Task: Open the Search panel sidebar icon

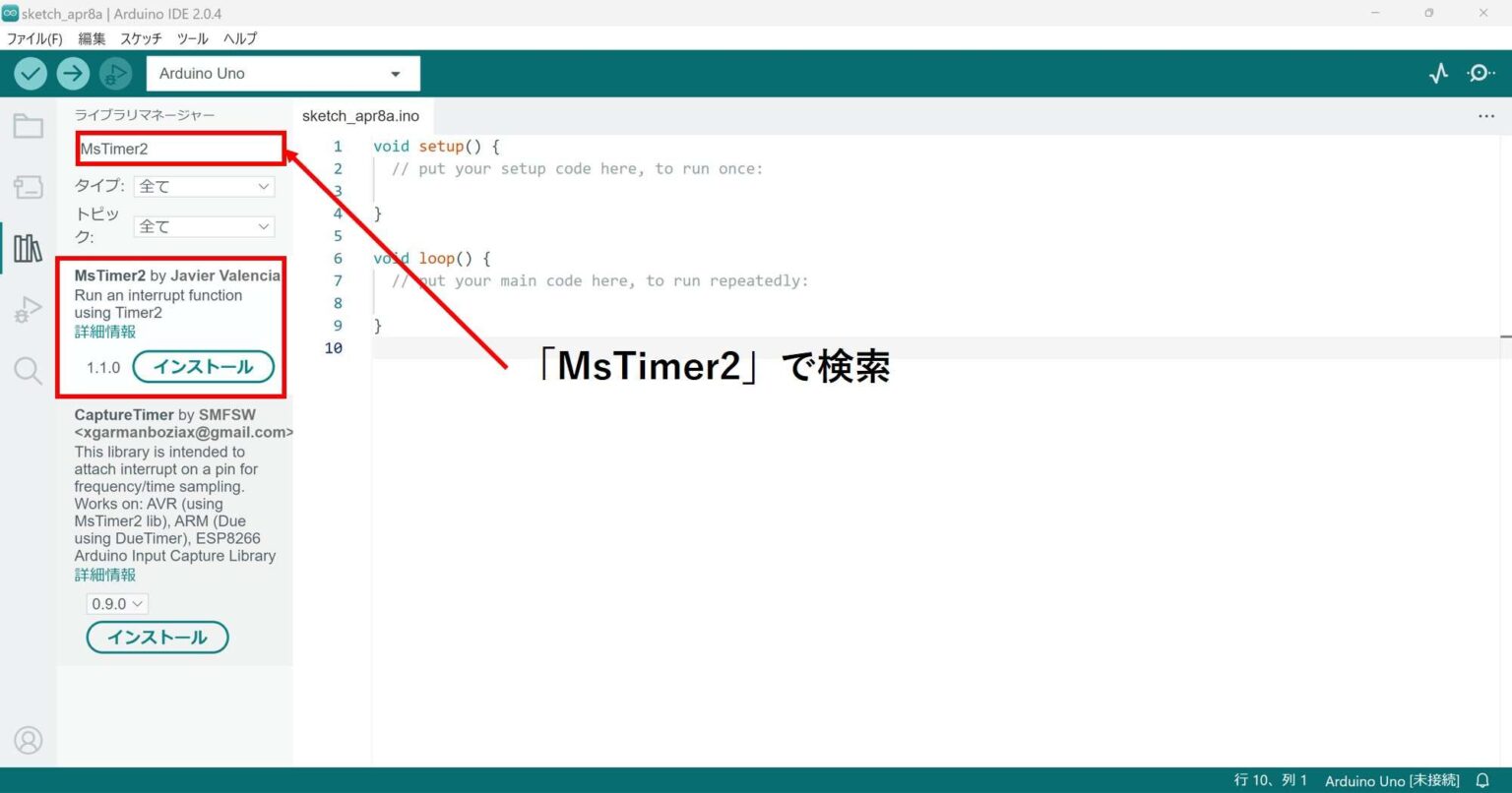Action: pyautogui.click(x=29, y=371)
